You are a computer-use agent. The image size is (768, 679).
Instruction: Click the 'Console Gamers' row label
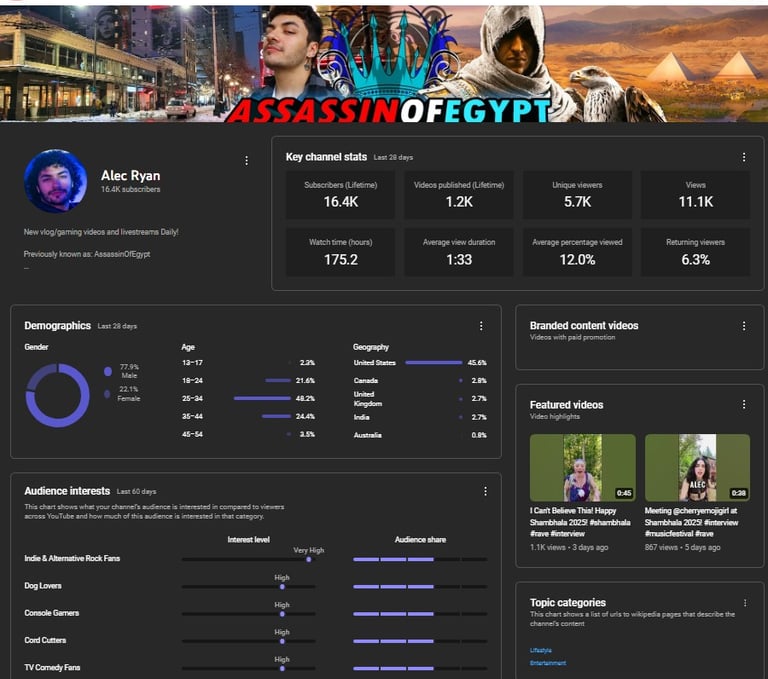point(51,613)
